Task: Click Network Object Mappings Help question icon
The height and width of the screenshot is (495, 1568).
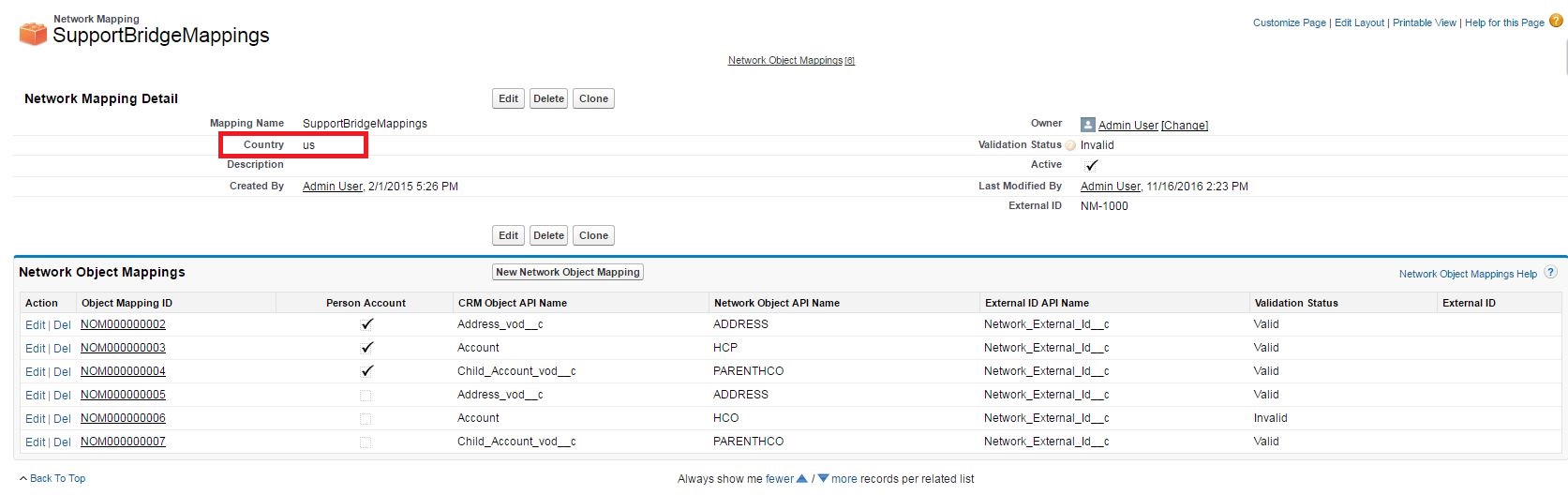Action: pyautogui.click(x=1550, y=273)
